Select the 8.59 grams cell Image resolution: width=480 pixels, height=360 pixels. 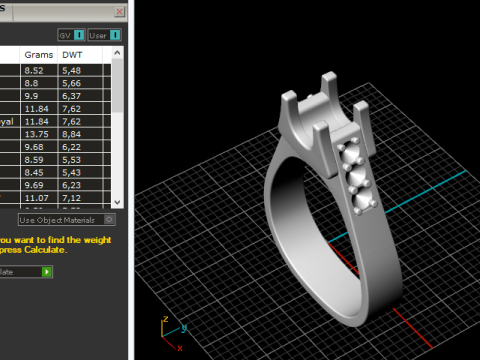click(39, 160)
